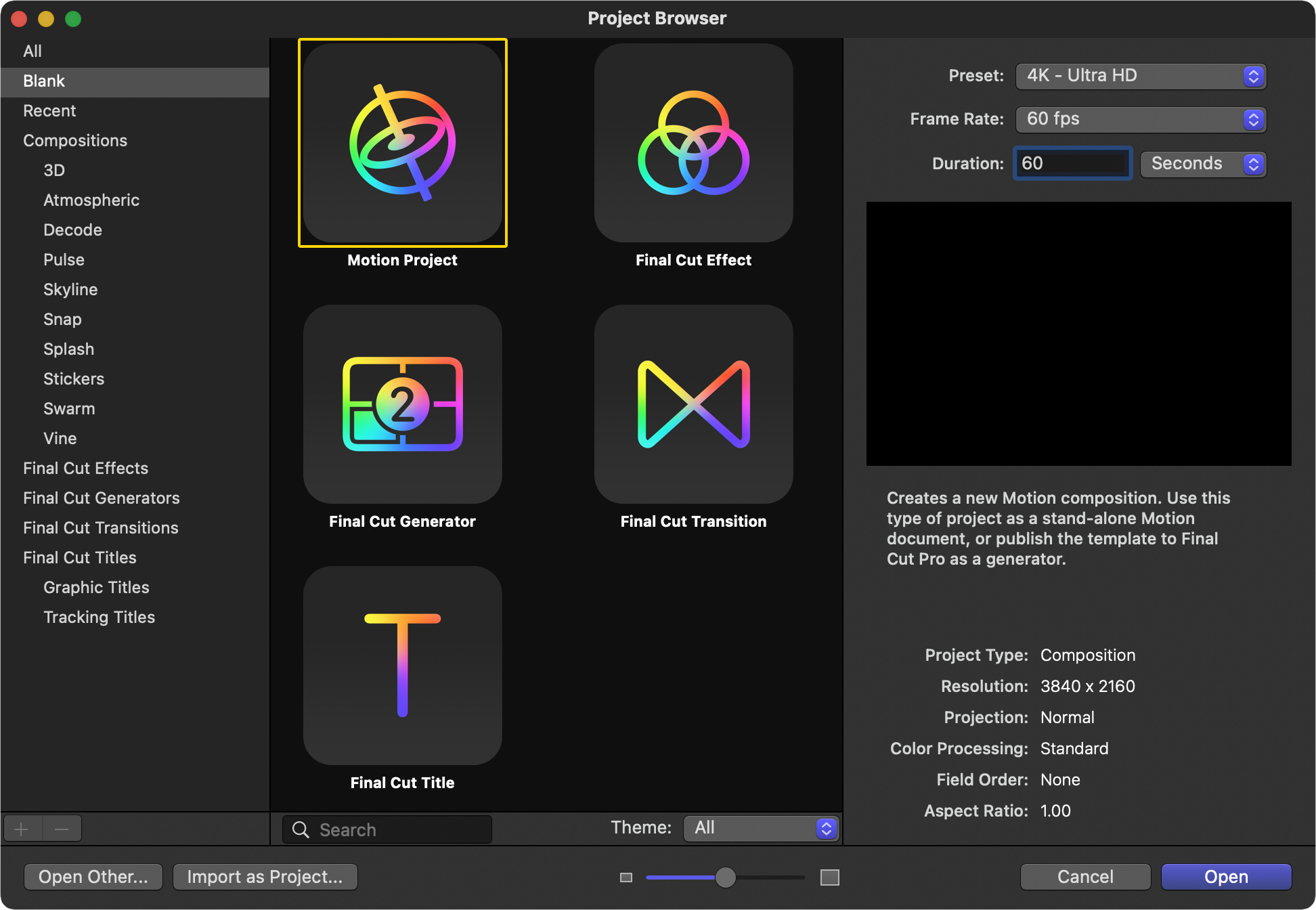Select the Vine subcategory
This screenshot has height=910, width=1316.
click(135, 439)
